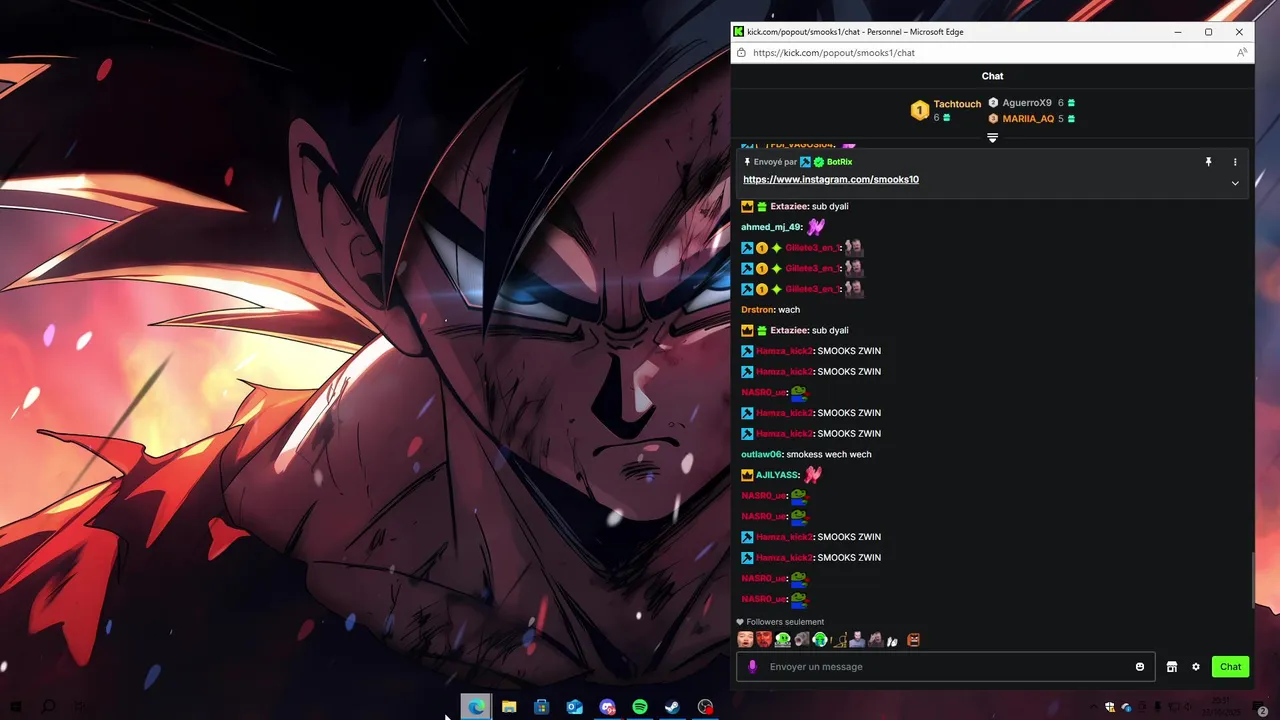Insert the green headphones emote
The image size is (1280, 720).
click(x=820, y=640)
